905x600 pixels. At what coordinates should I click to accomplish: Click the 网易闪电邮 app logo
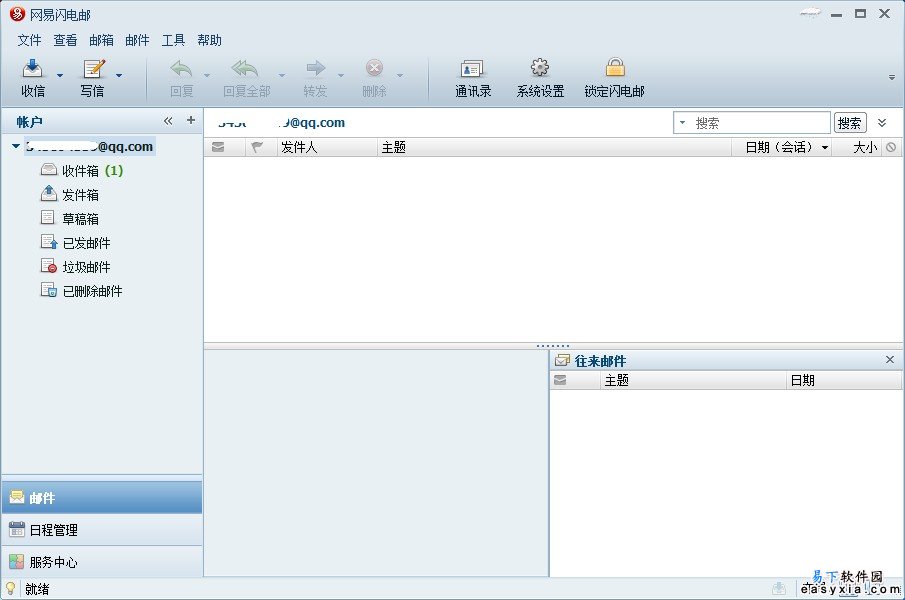tap(17, 14)
